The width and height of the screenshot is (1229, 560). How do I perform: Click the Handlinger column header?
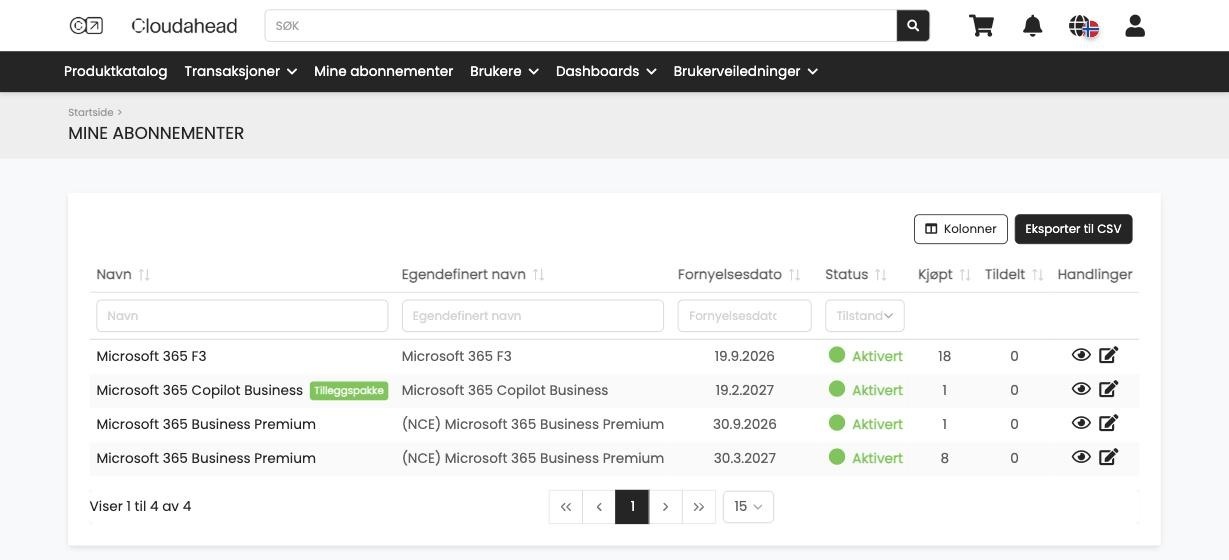(x=1095, y=274)
